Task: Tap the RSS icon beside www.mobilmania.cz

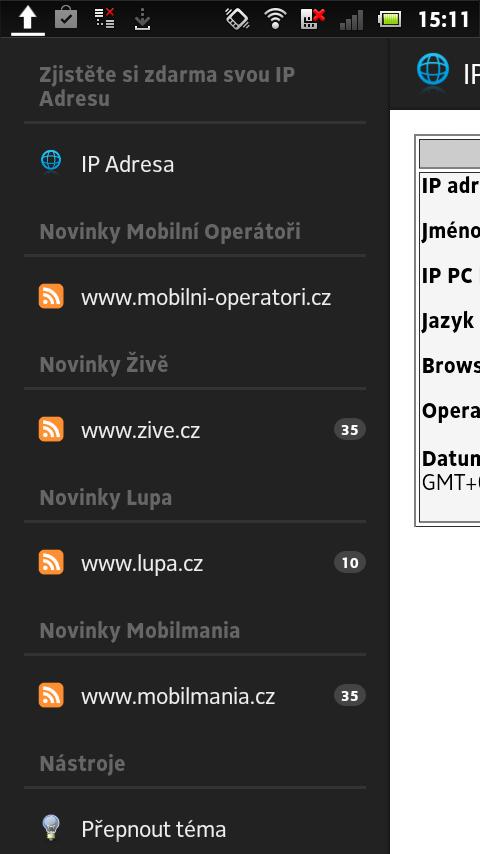Action: tap(51, 696)
